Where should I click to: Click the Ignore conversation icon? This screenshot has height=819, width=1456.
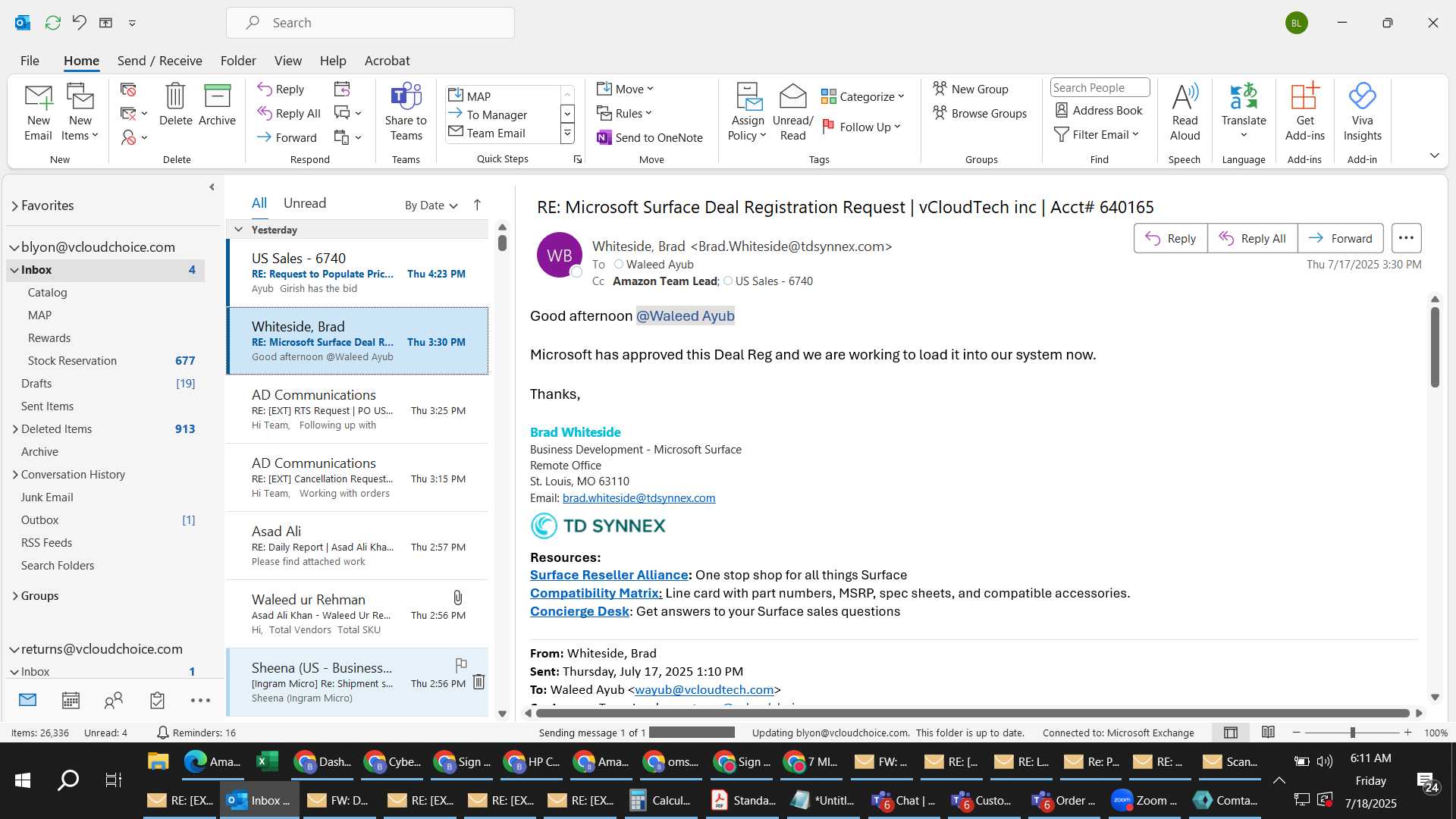pos(128,90)
